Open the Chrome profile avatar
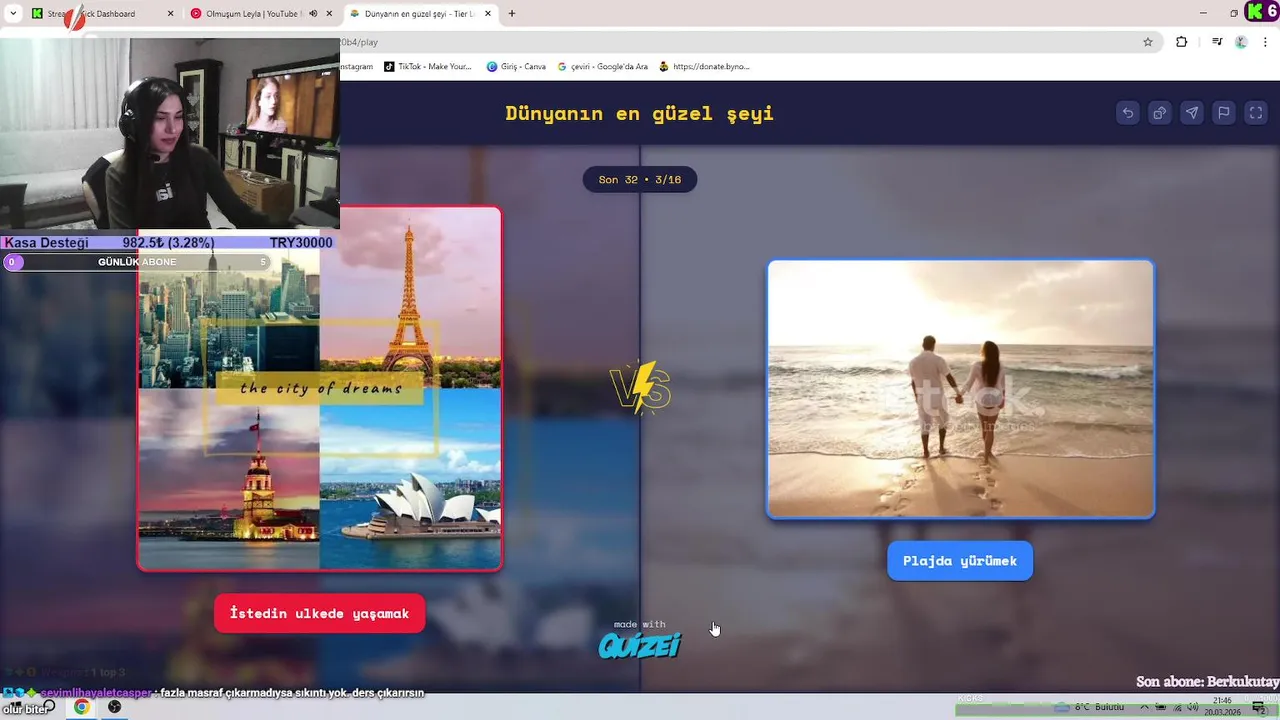This screenshot has height=720, width=1280. pyautogui.click(x=1241, y=42)
